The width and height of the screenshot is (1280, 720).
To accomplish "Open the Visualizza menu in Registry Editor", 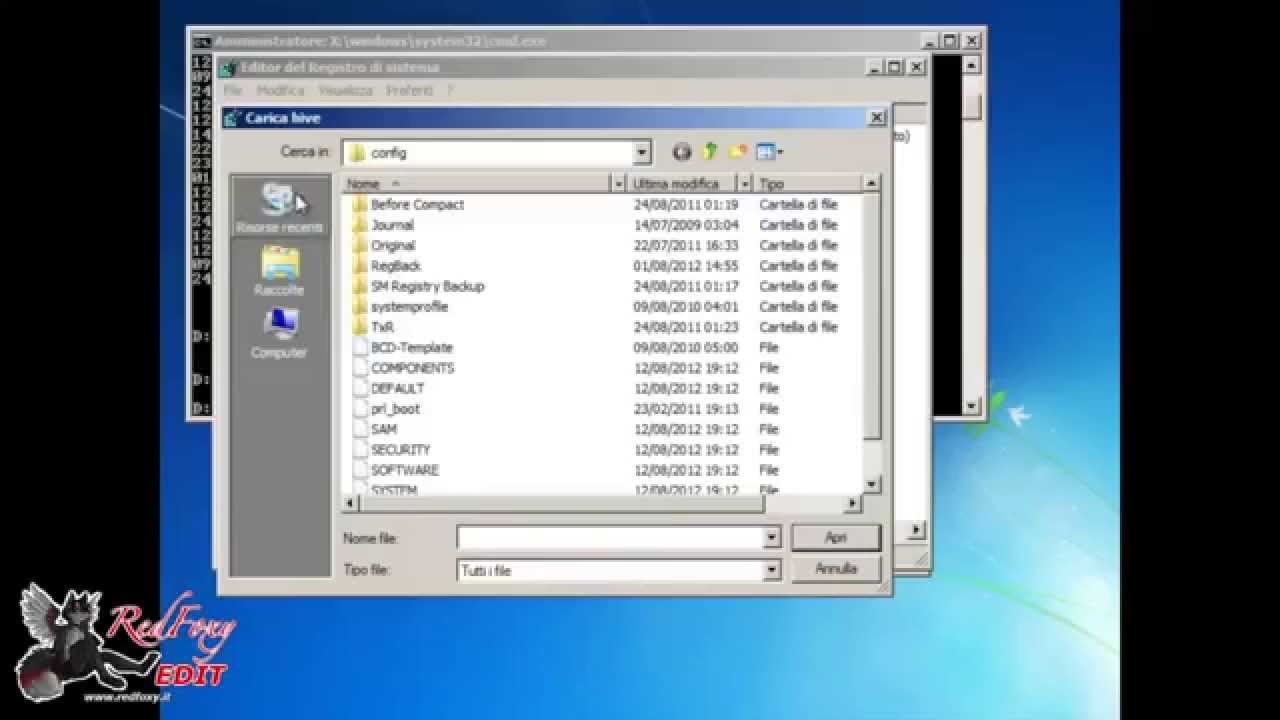I will [x=347, y=91].
